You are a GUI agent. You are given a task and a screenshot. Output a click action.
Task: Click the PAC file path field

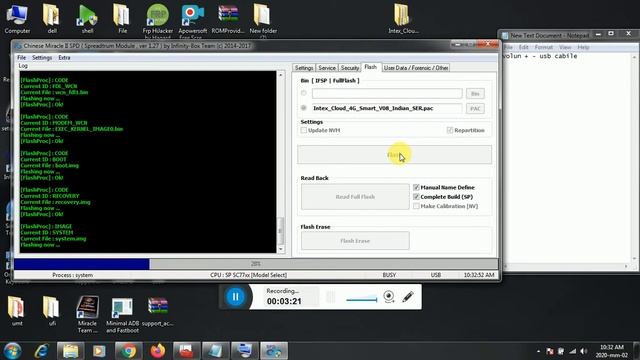(387, 108)
